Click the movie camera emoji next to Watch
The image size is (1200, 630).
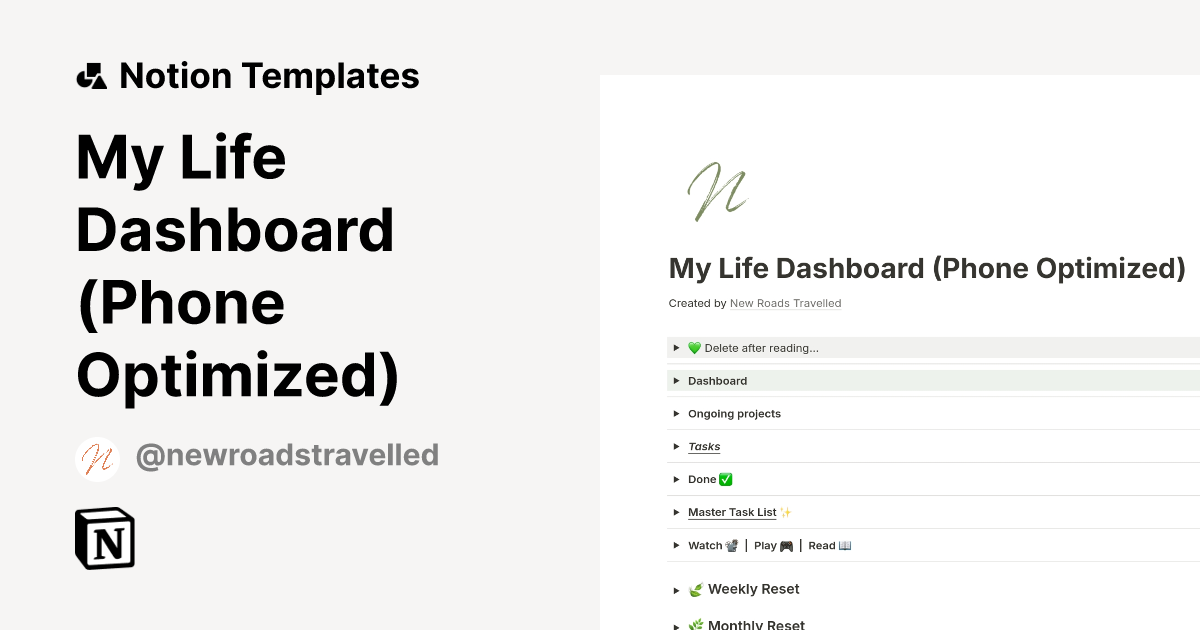(x=731, y=545)
